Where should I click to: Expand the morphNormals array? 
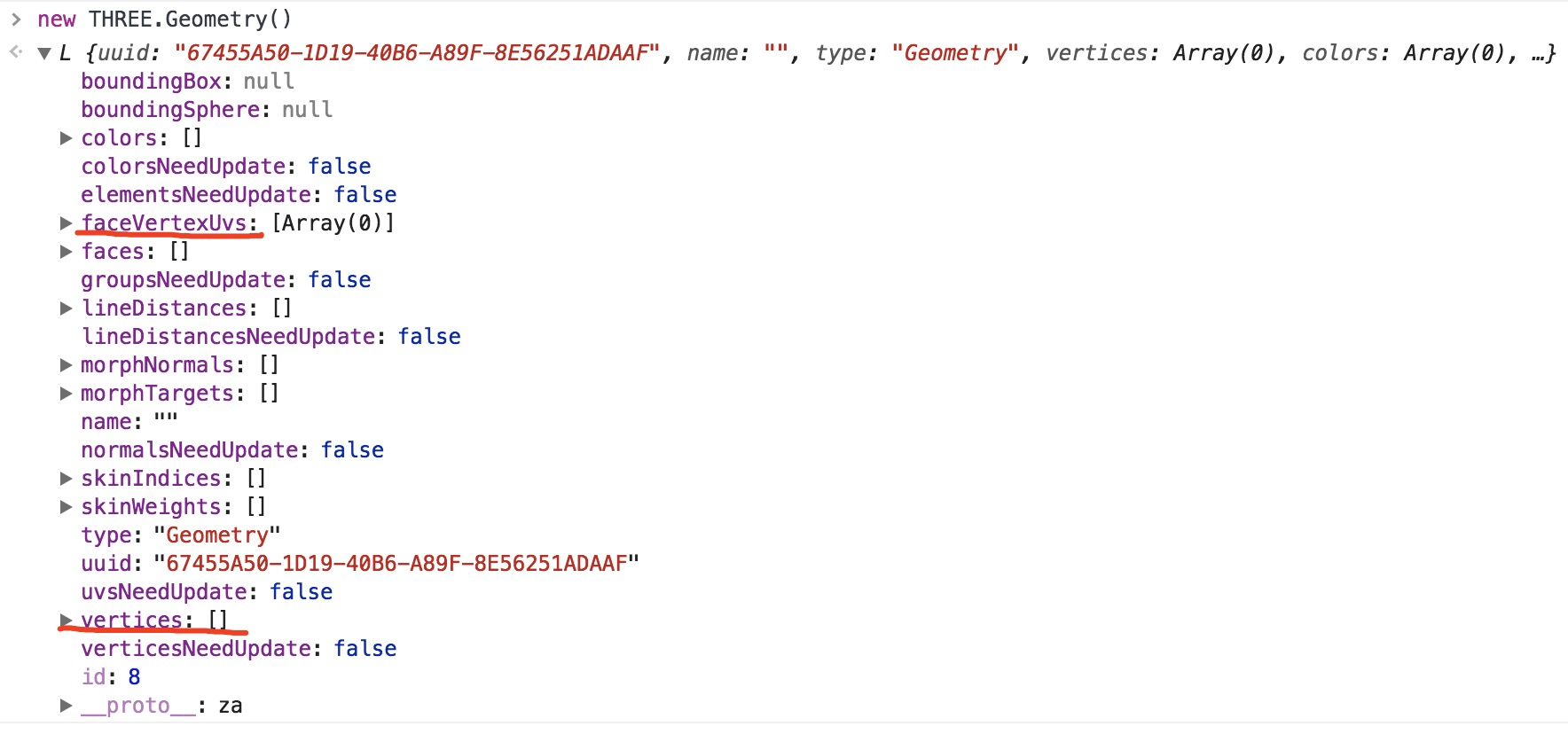66,365
